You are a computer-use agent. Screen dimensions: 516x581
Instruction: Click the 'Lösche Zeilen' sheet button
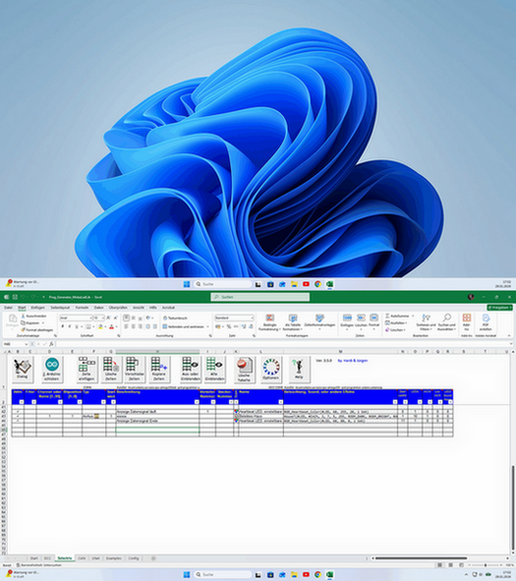(x=110, y=369)
